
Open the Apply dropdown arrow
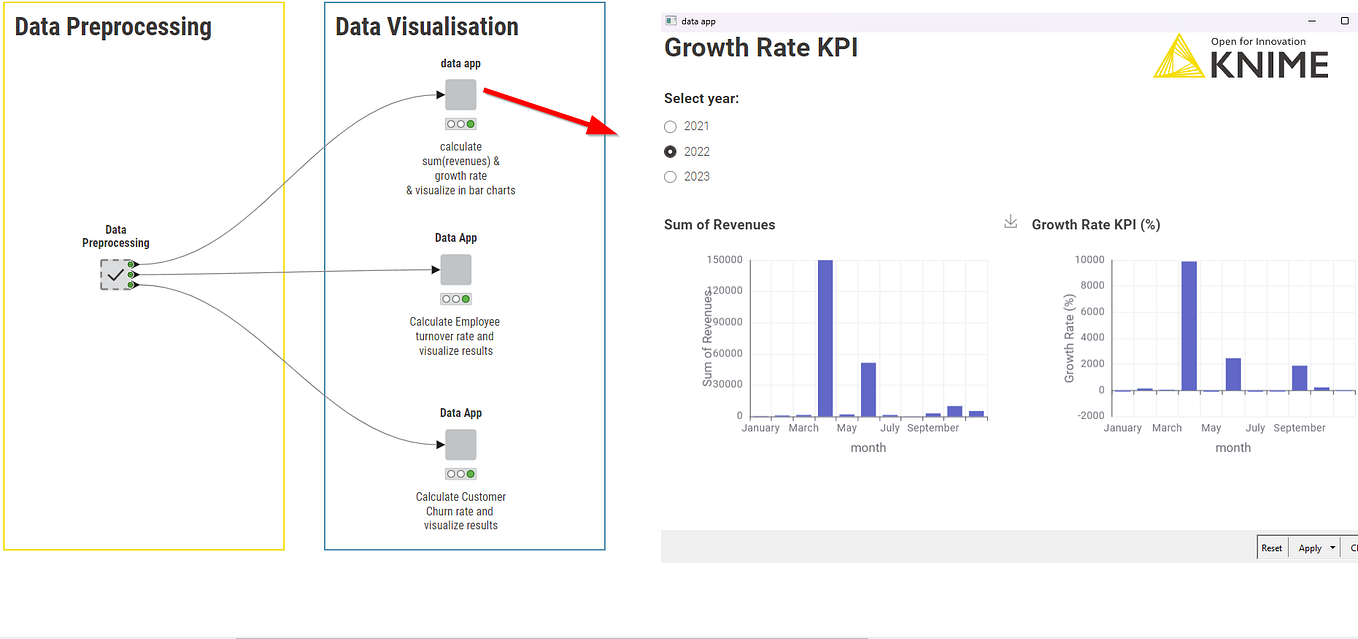pos(1330,547)
